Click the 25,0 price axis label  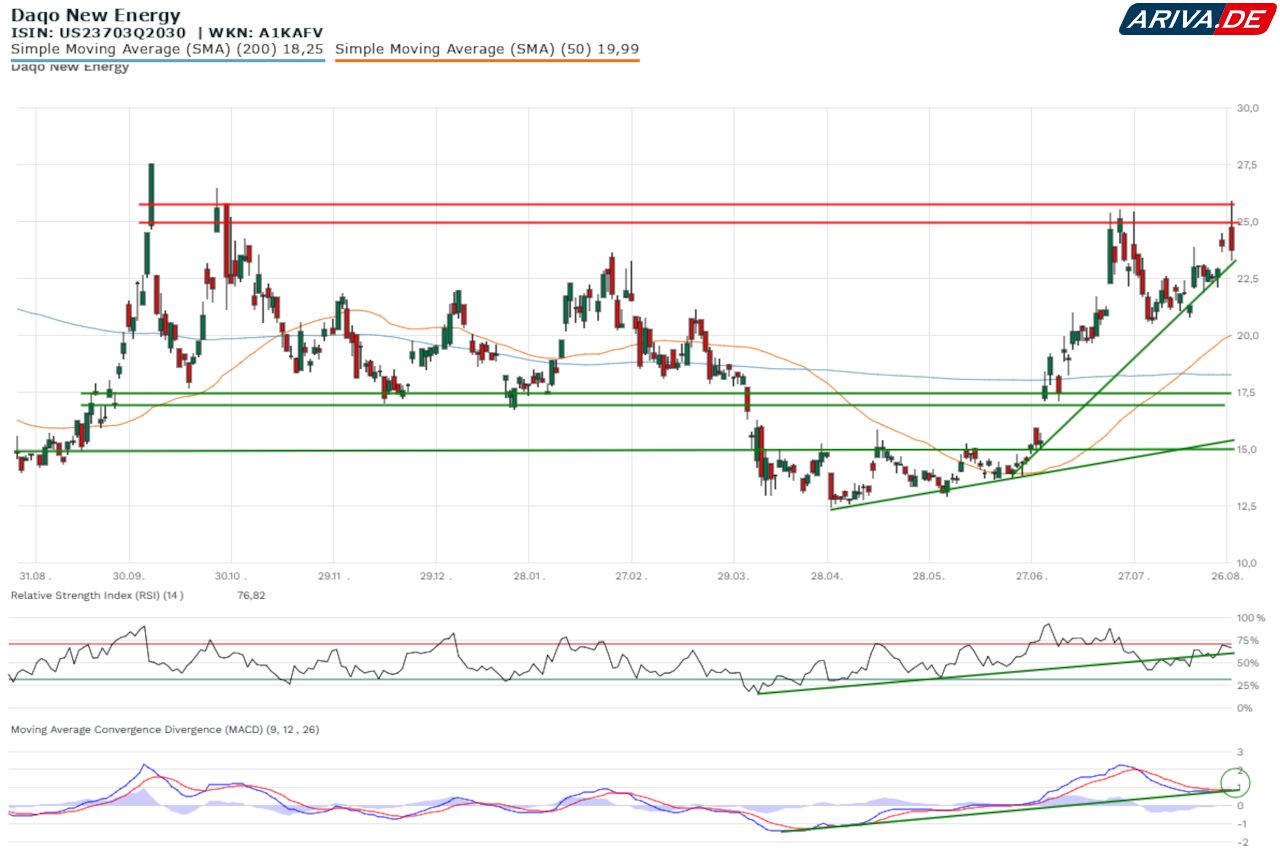pyautogui.click(x=1246, y=222)
